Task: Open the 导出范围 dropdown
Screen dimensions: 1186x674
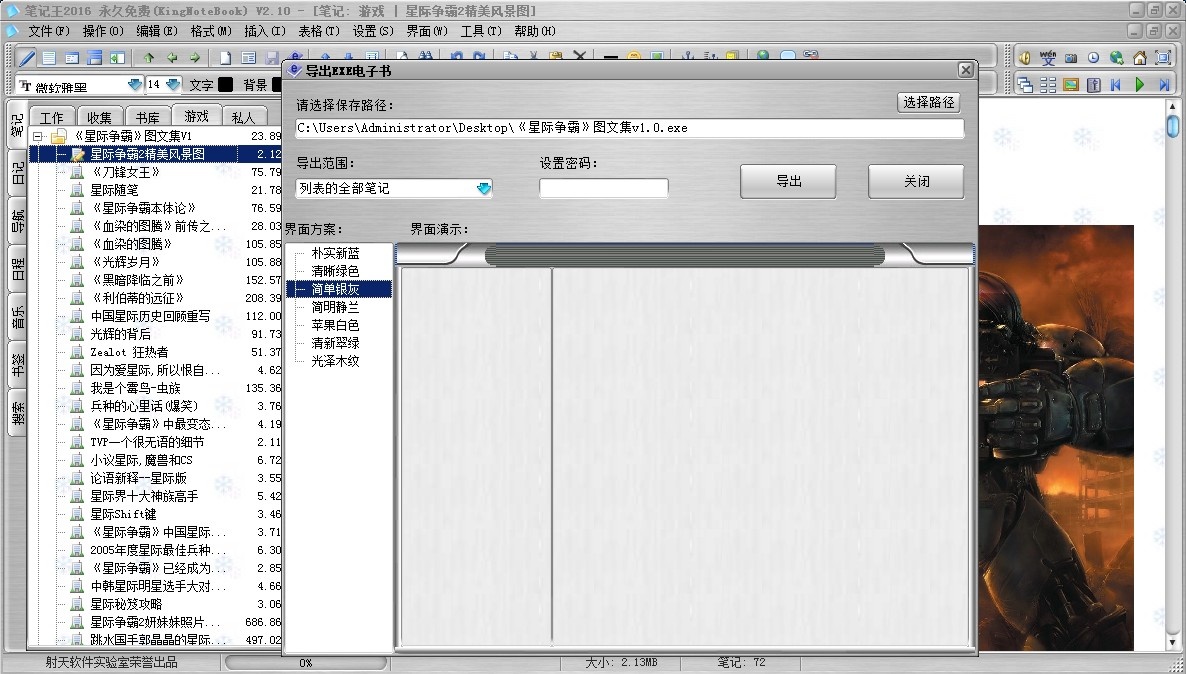Action: click(x=484, y=188)
